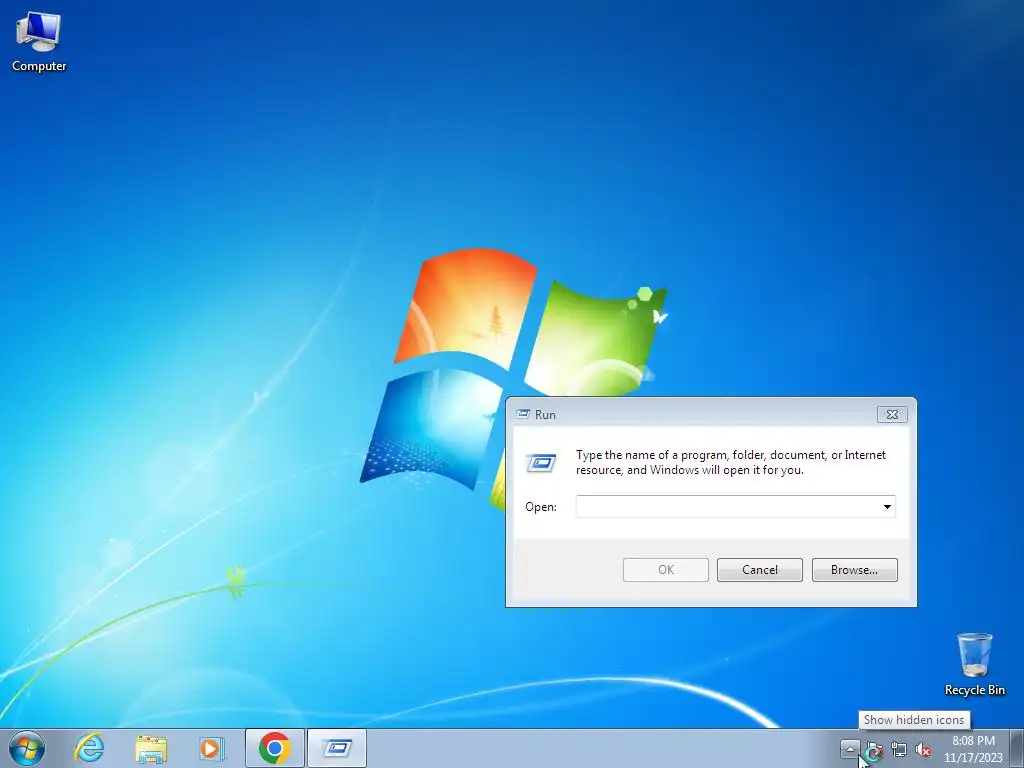Close the Run dialog window
This screenshot has height=768, width=1024.
[x=892, y=414]
